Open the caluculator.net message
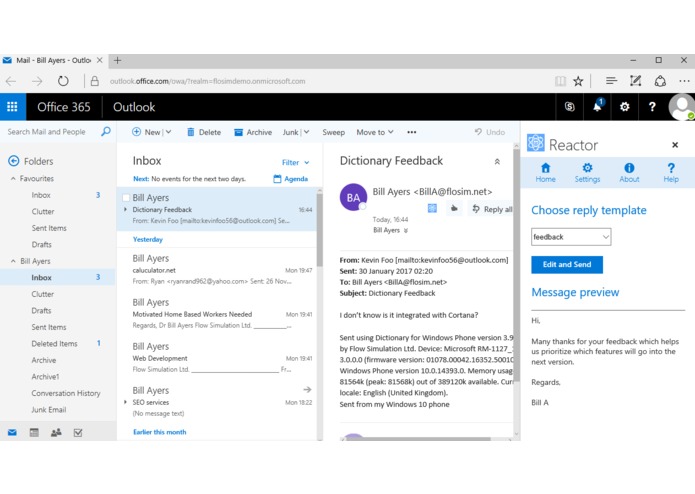This screenshot has width=695, height=494. coord(217,269)
